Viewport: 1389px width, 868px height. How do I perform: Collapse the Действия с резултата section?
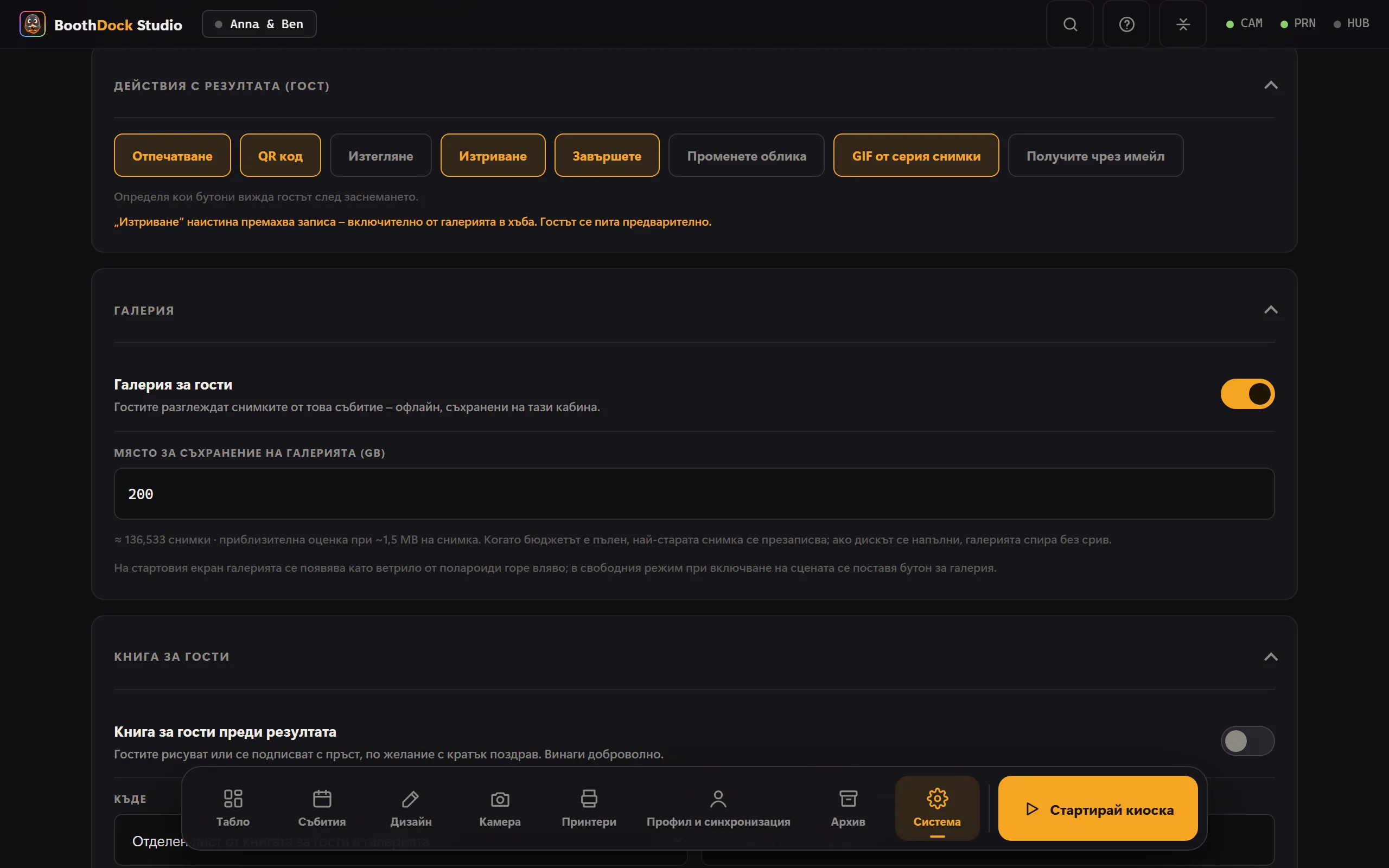pyautogui.click(x=1270, y=86)
